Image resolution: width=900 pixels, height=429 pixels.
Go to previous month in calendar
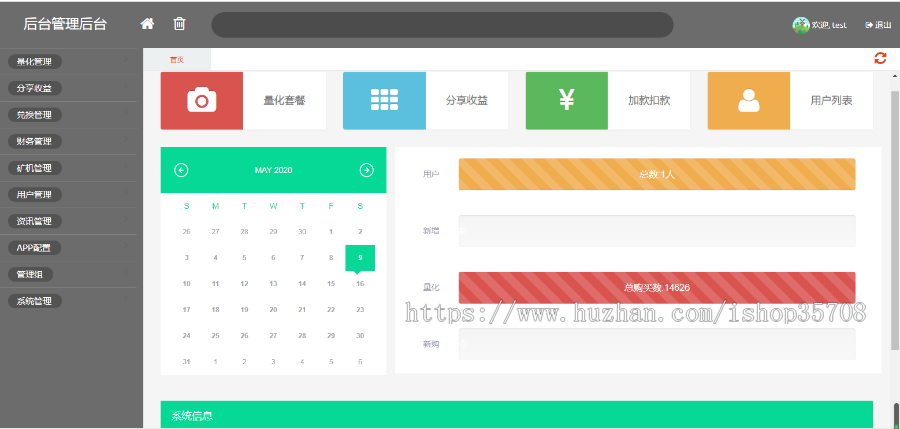pyautogui.click(x=181, y=170)
